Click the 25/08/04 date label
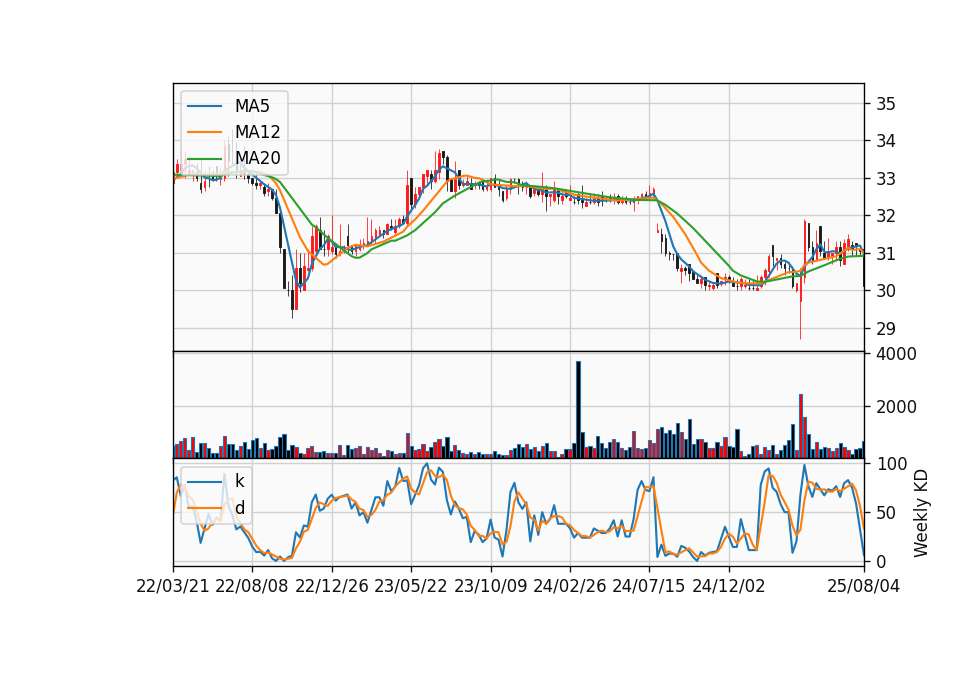This screenshot has height=690, width=960. coord(863,586)
